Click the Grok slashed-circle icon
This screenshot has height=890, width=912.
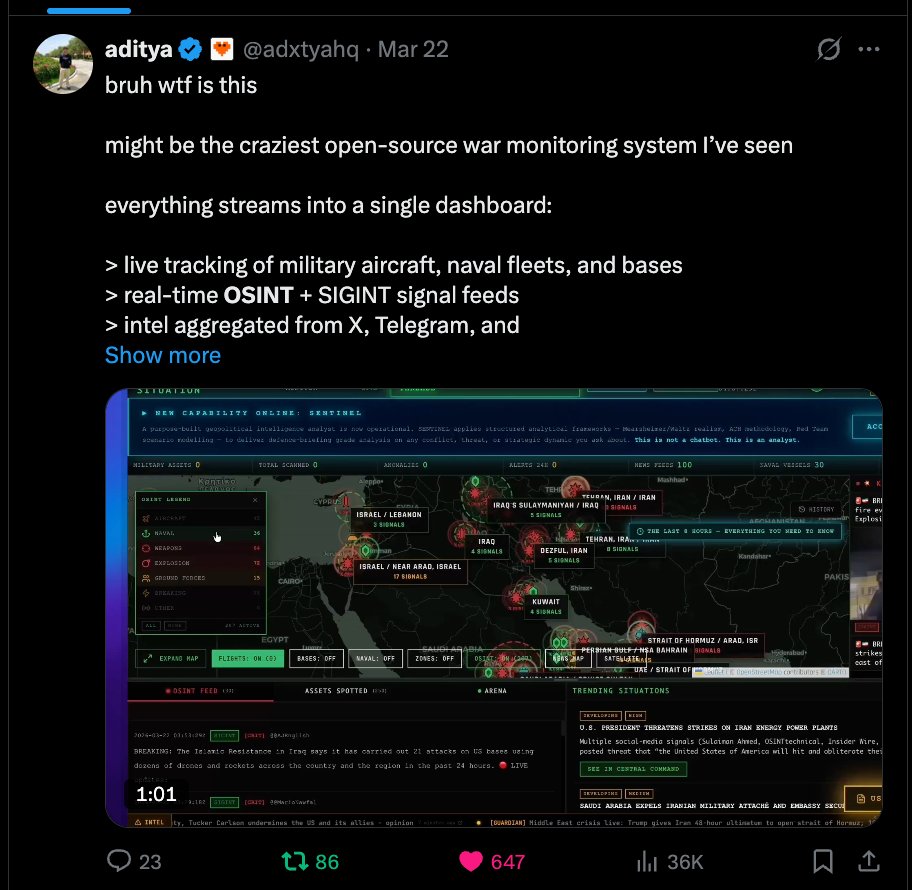coord(828,49)
